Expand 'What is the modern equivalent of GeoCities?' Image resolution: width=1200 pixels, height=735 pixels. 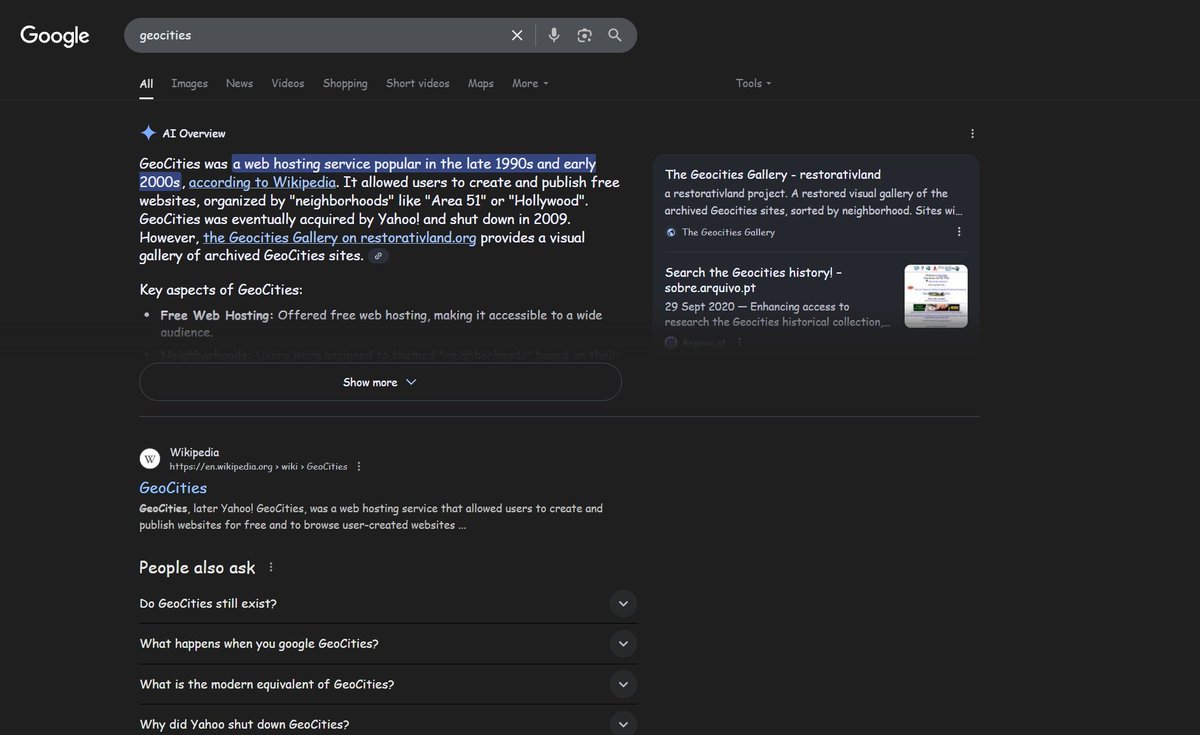click(388, 685)
